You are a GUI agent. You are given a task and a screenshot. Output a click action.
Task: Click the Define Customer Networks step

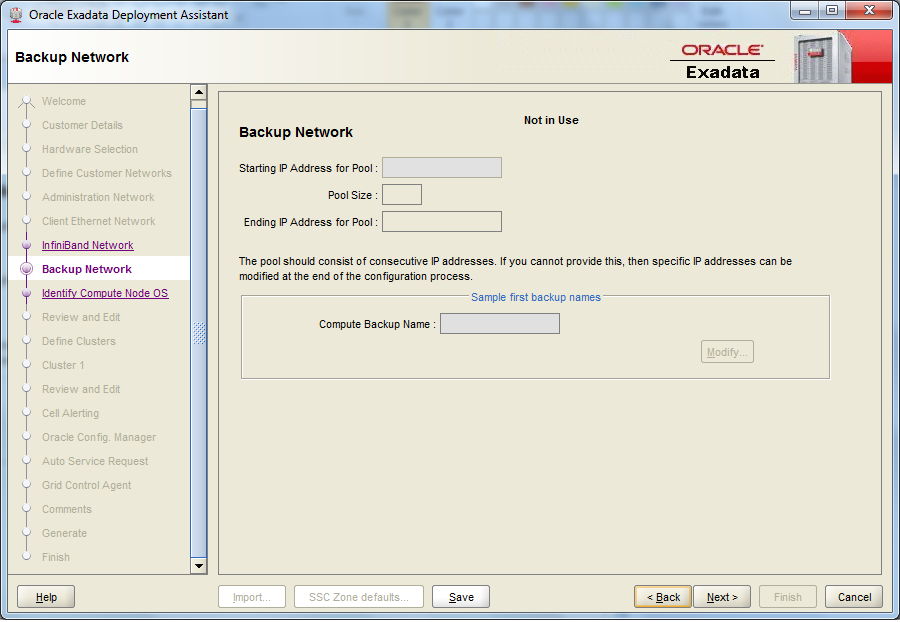point(107,173)
